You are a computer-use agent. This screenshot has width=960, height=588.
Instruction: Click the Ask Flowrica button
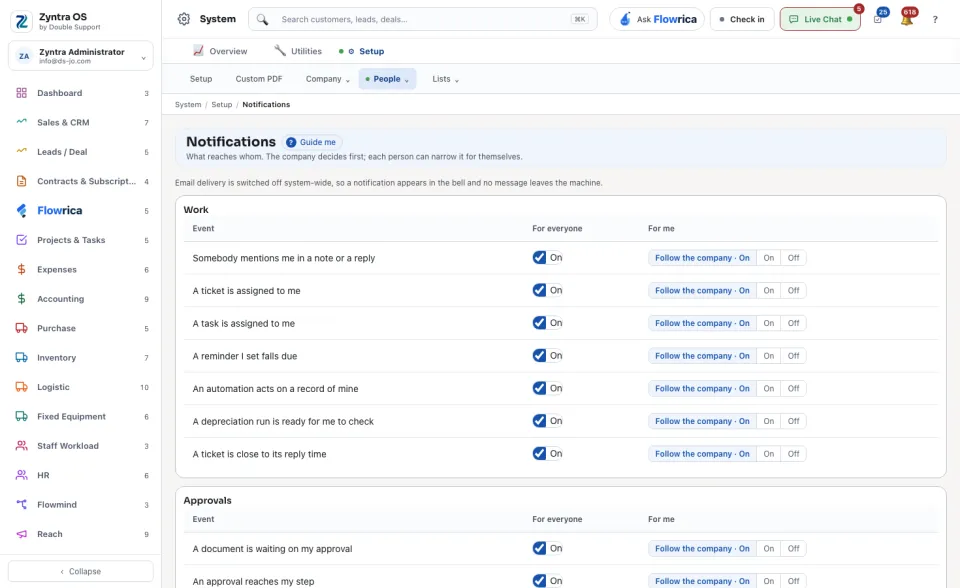657,20
